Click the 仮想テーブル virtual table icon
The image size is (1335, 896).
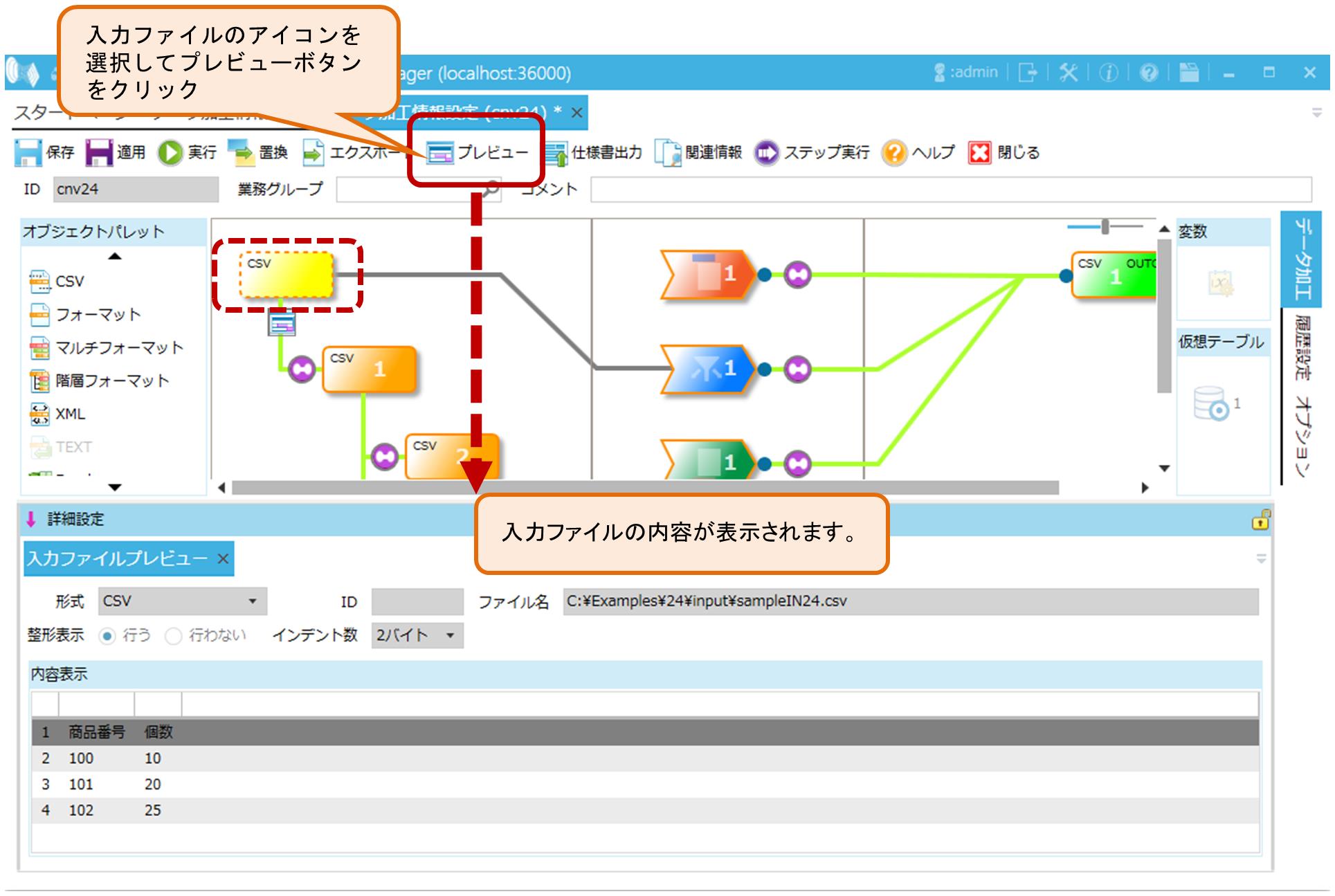[1217, 403]
